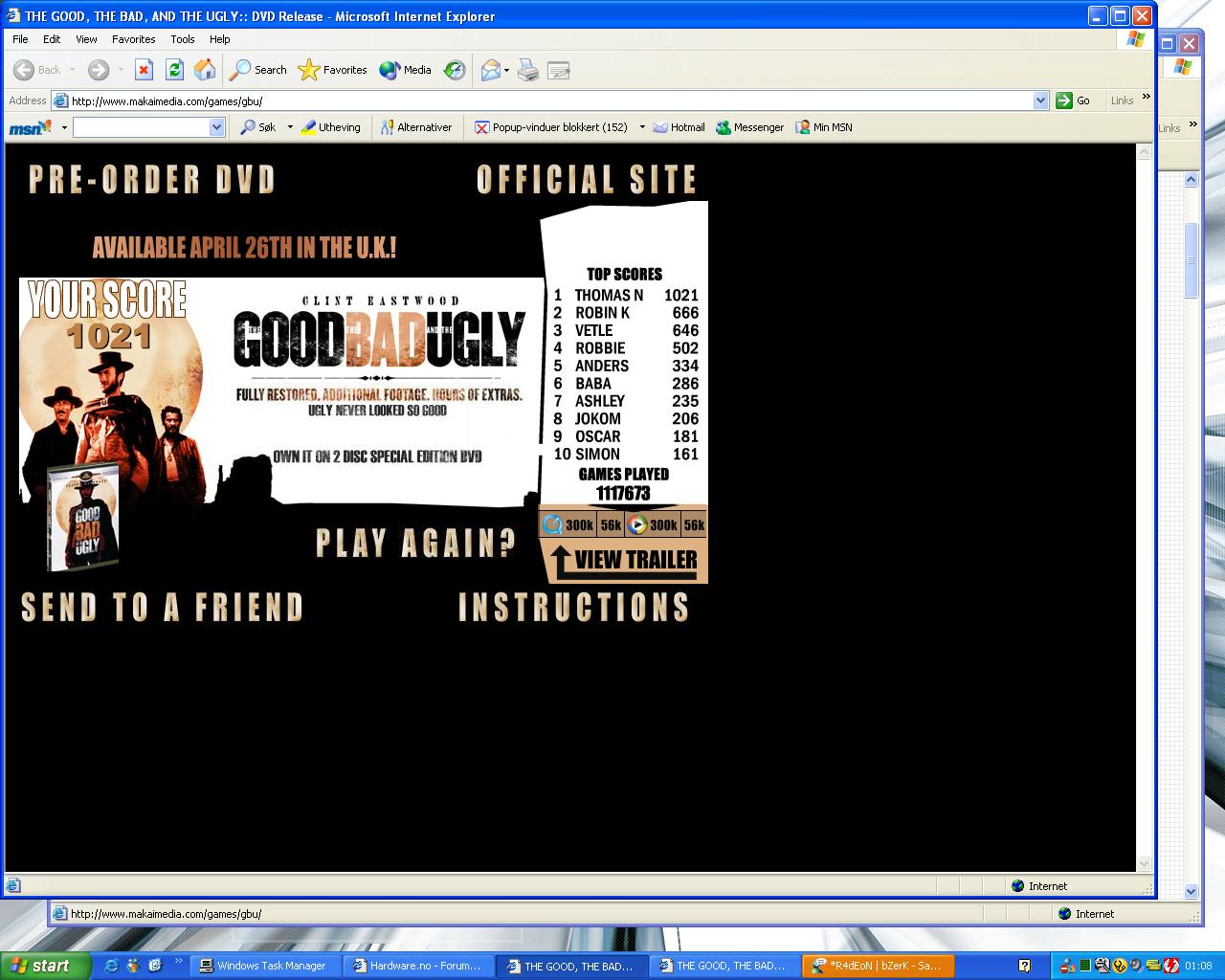1225x980 pixels.
Task: Refresh the page using the green arrows icon
Action: tap(174, 70)
